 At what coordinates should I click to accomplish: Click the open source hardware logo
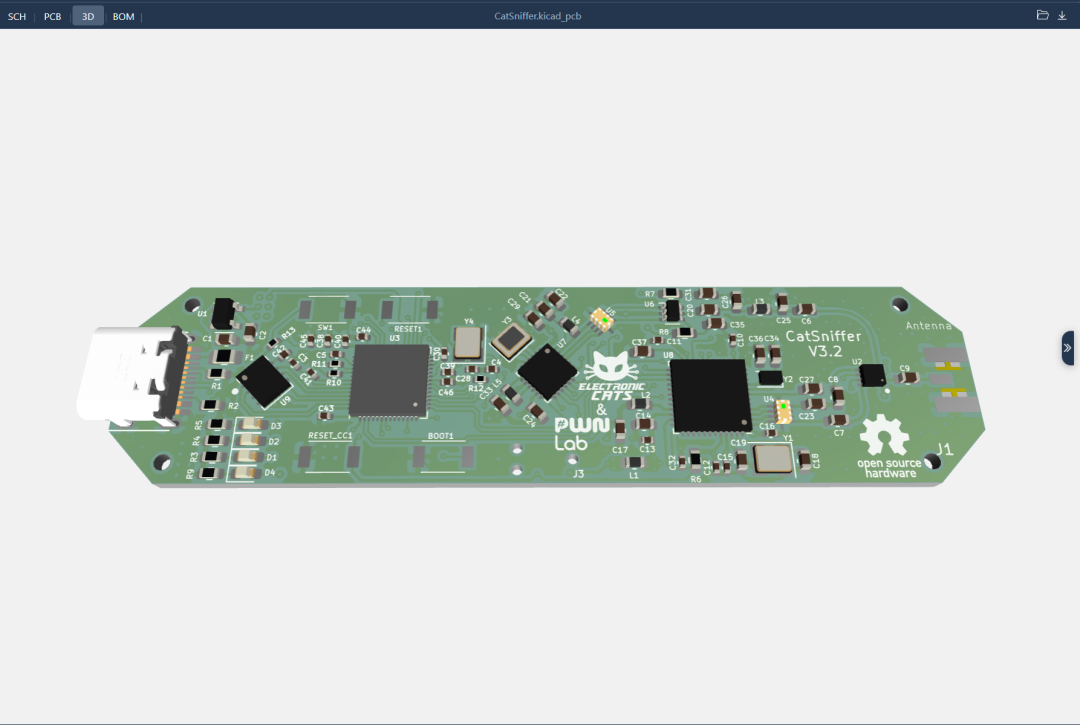(888, 446)
